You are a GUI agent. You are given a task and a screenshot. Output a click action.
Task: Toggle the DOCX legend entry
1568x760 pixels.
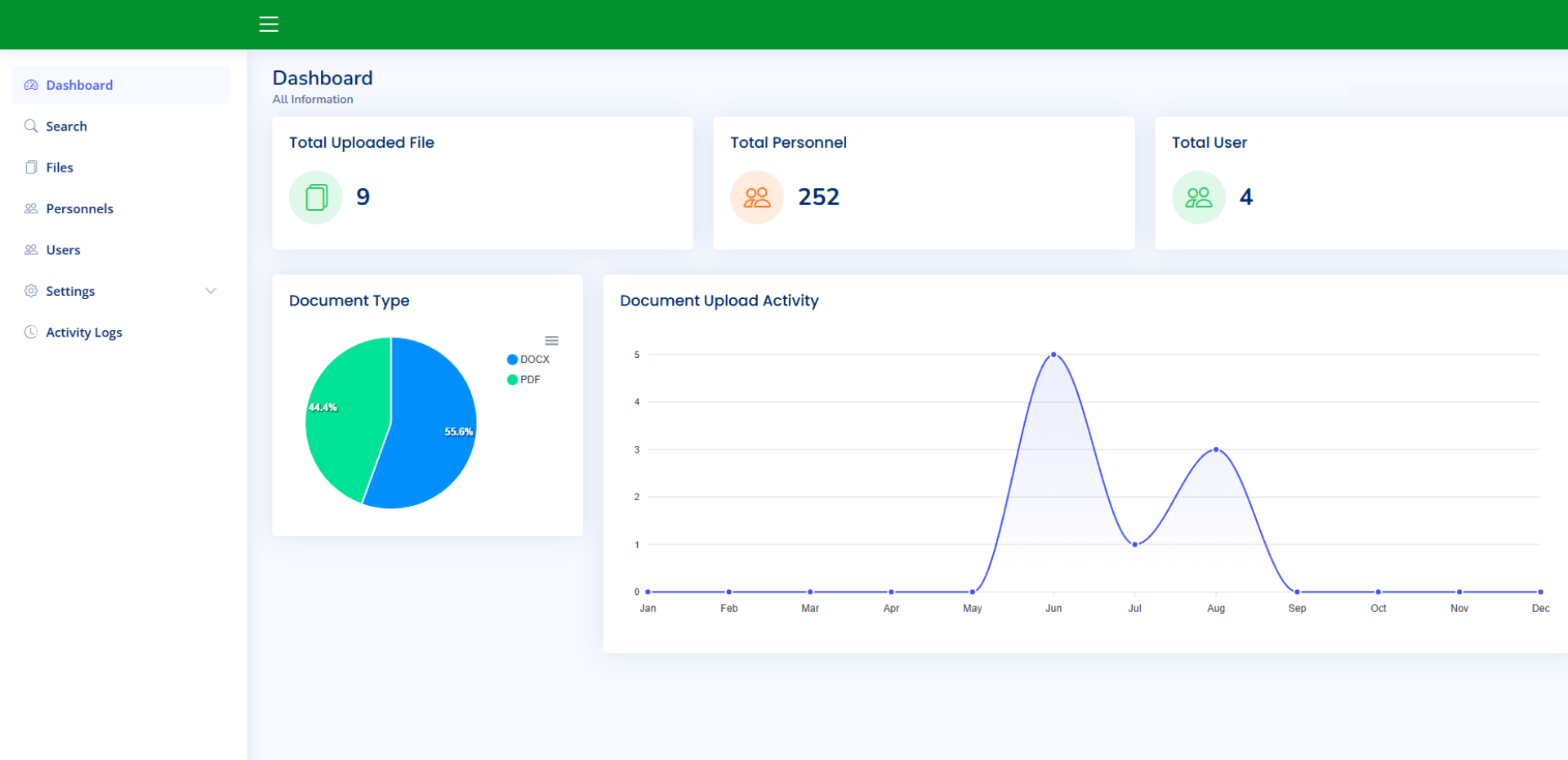point(528,359)
